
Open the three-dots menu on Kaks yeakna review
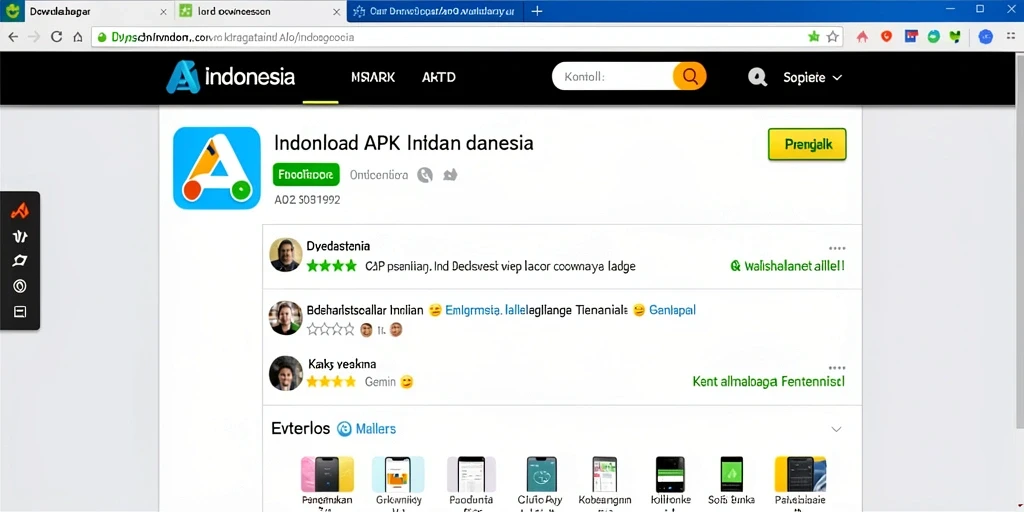pyautogui.click(x=837, y=368)
